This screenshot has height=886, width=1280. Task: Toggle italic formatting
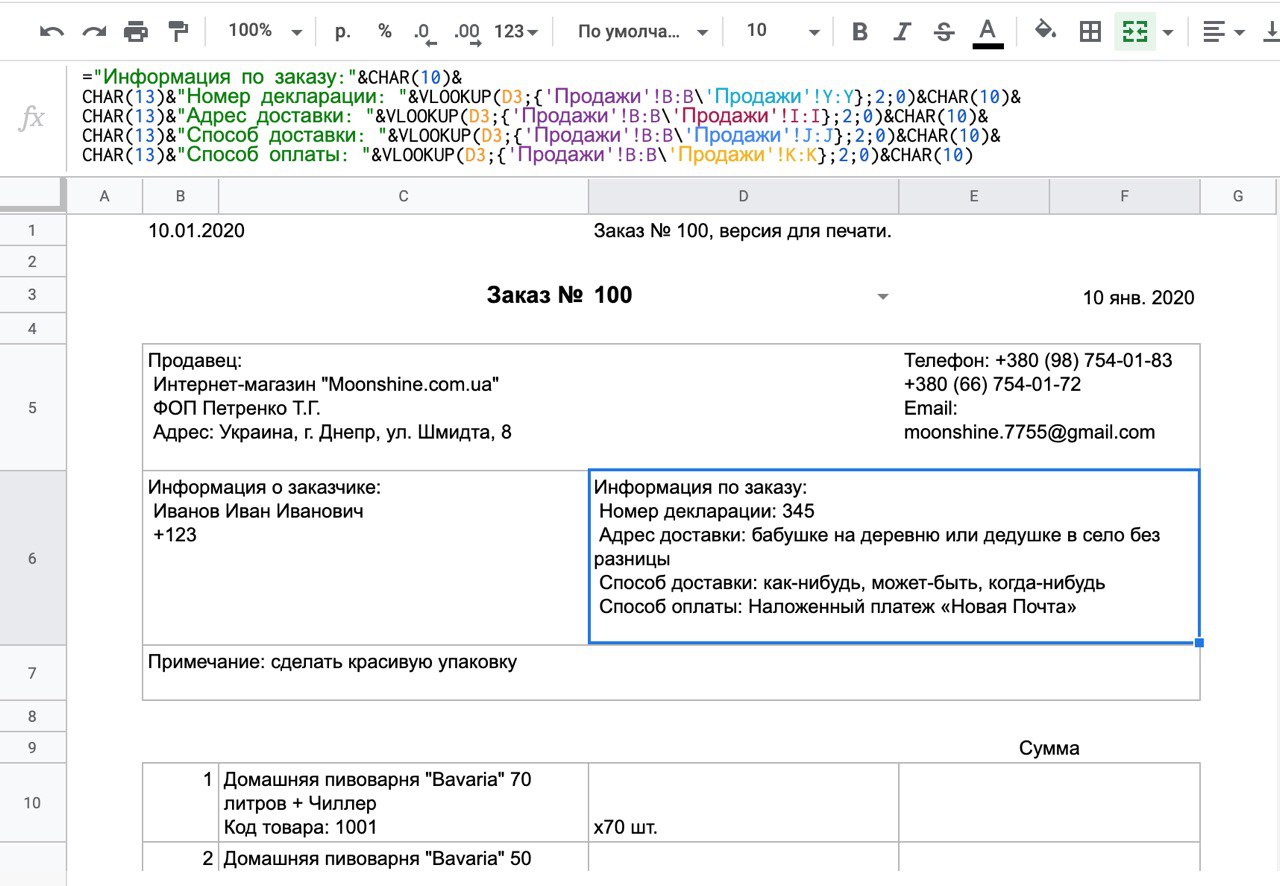pos(901,32)
